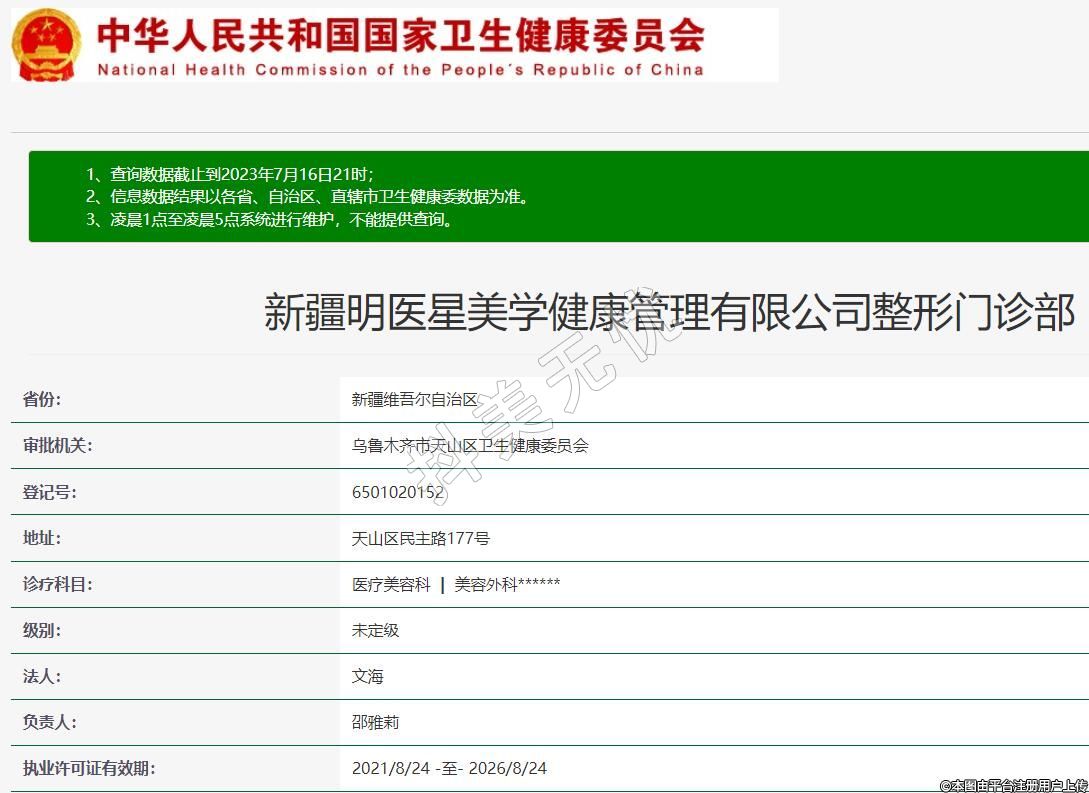Click the 凌晨1点至5点 system maintenance notice
Image resolution: width=1089 pixels, height=793 pixels.
269,219
